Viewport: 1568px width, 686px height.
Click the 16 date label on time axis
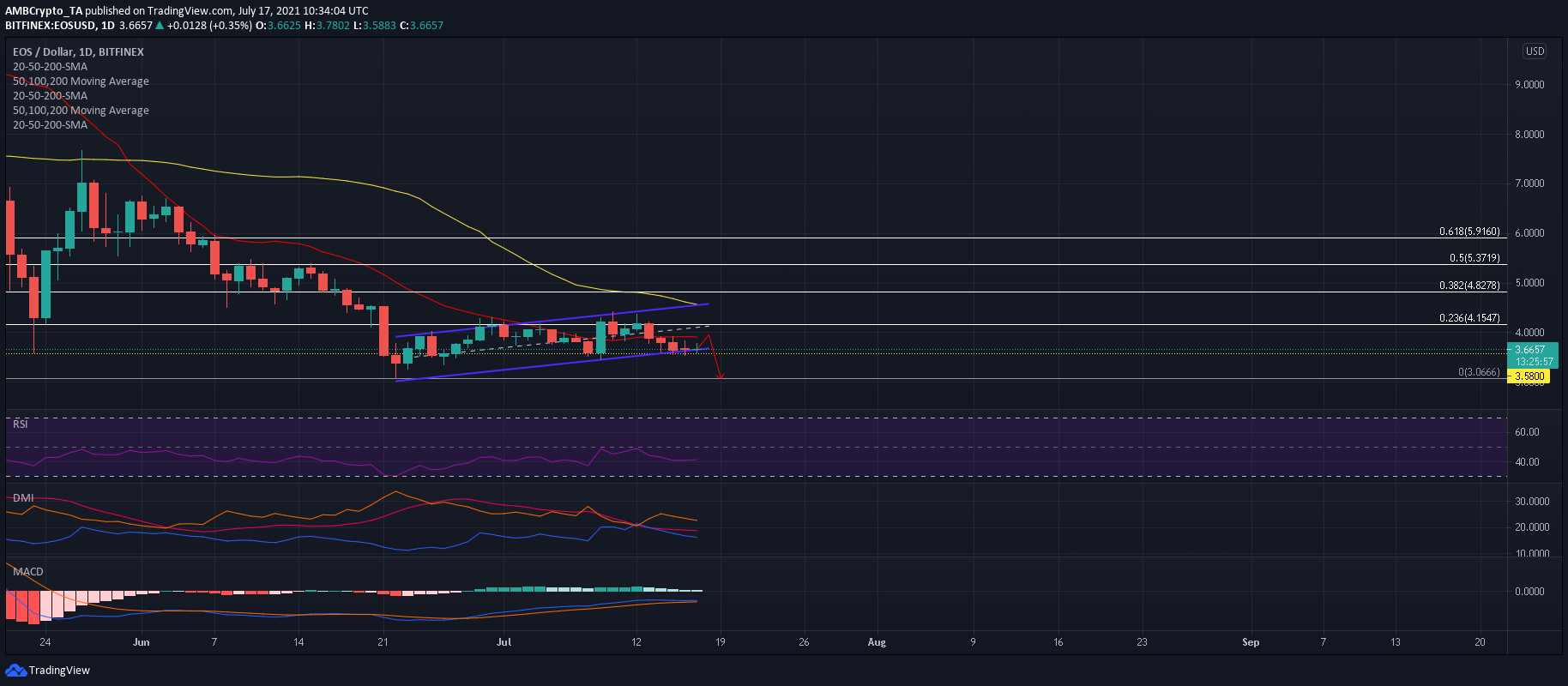click(x=1058, y=642)
